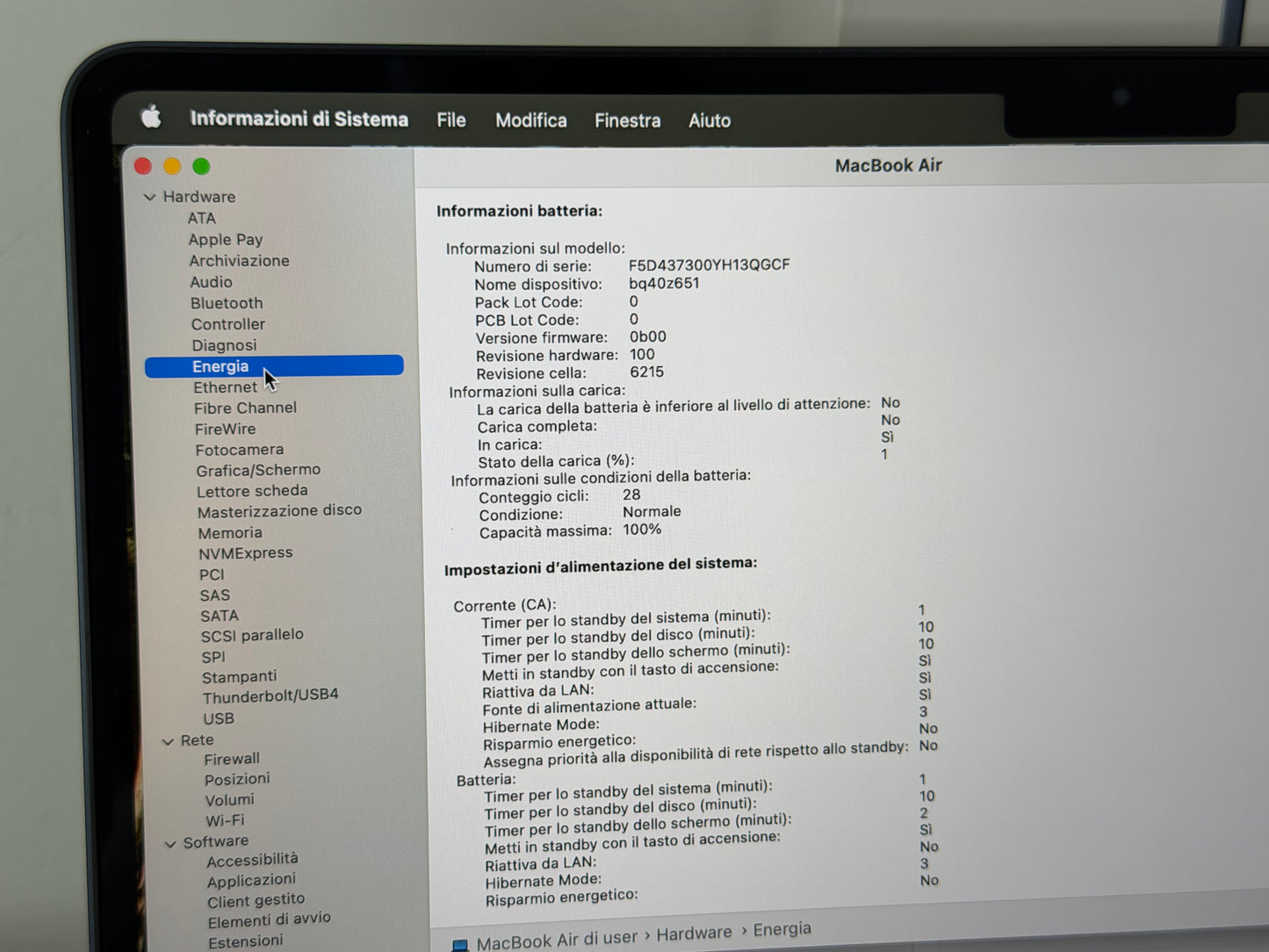This screenshot has width=1269, height=952.
Task: Select Estensioni under Software
Action: [x=246, y=941]
